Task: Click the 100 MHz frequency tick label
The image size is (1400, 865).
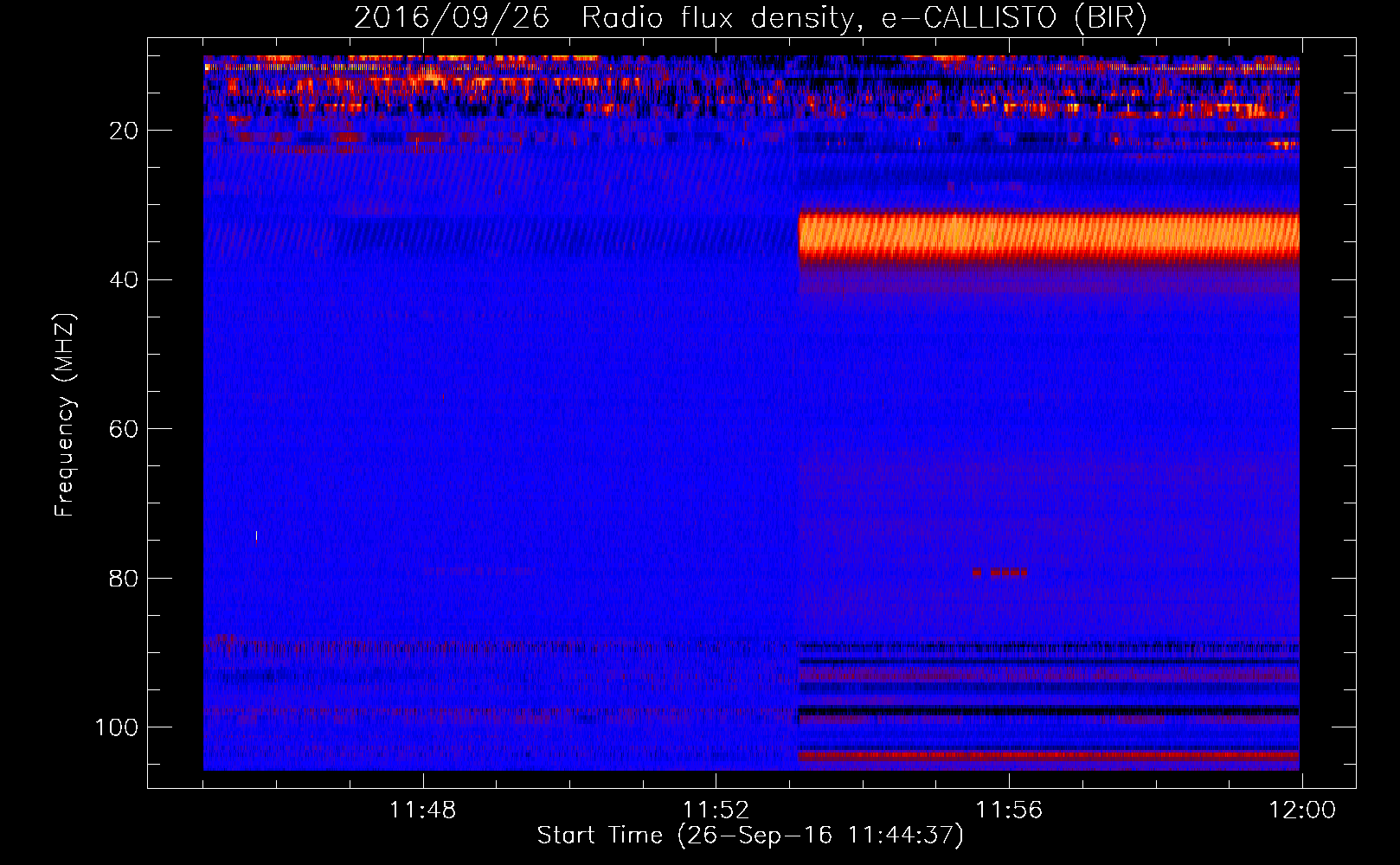Action: [117, 727]
